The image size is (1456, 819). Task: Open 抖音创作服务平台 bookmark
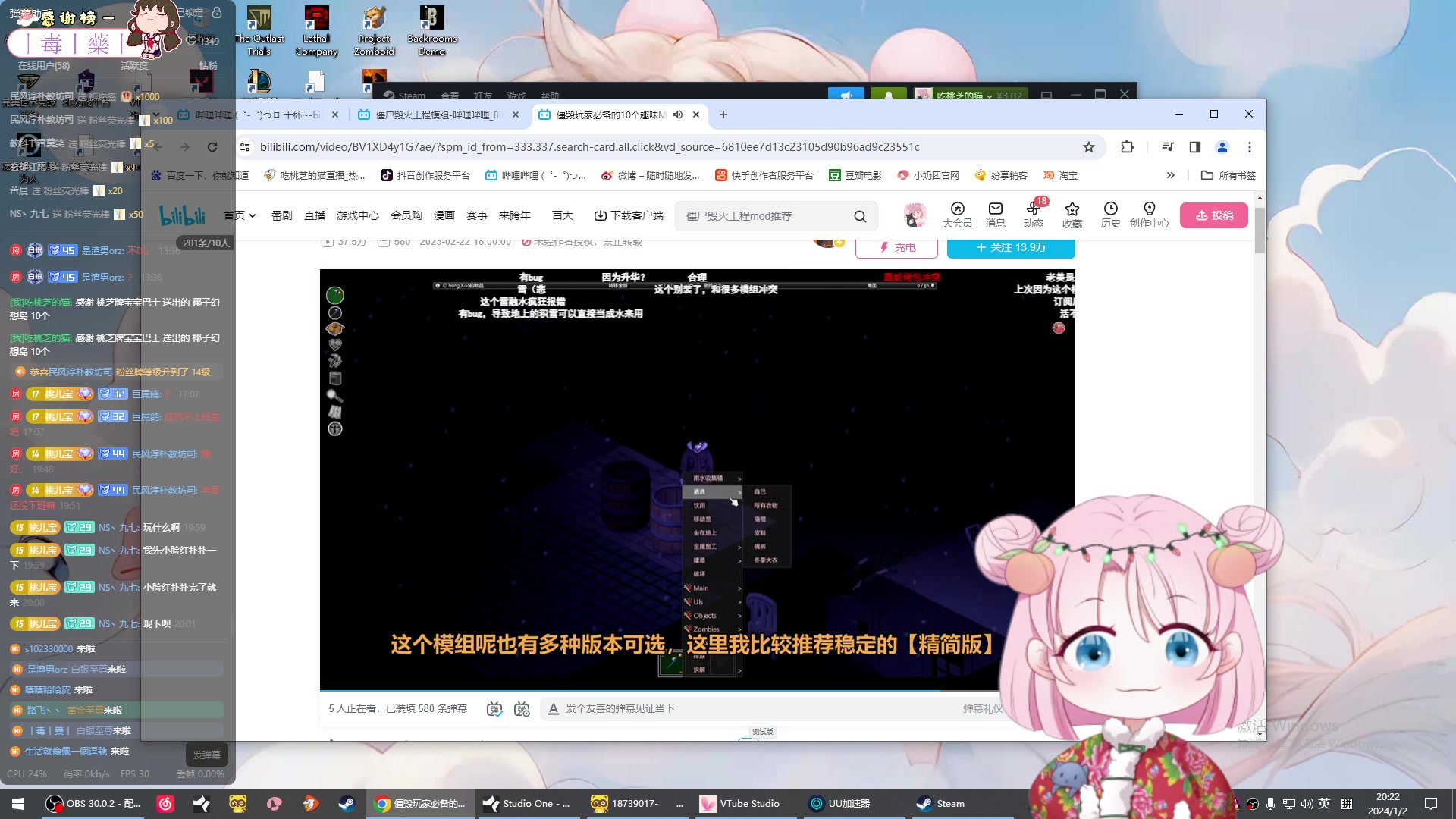pos(425,175)
